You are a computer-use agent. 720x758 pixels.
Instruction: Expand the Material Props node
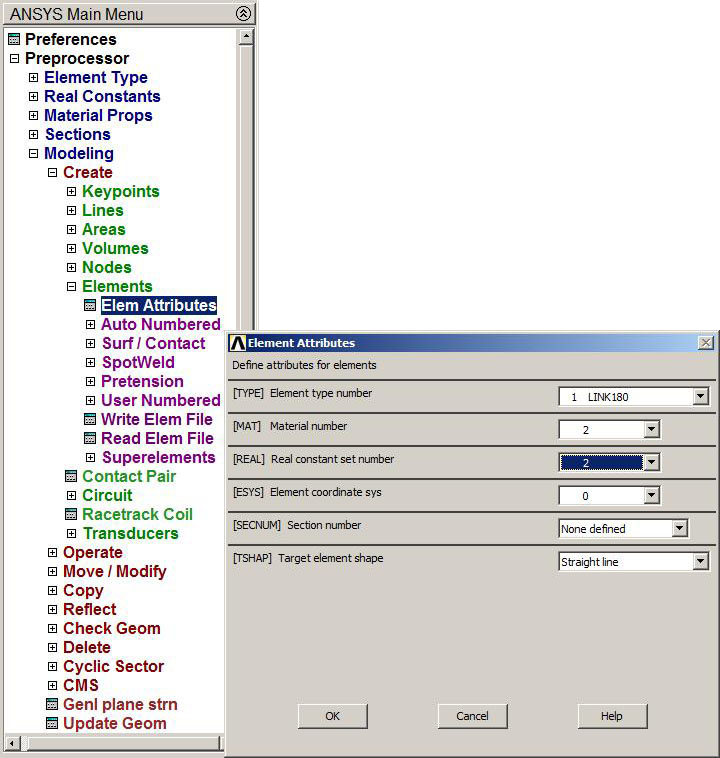[x=33, y=116]
